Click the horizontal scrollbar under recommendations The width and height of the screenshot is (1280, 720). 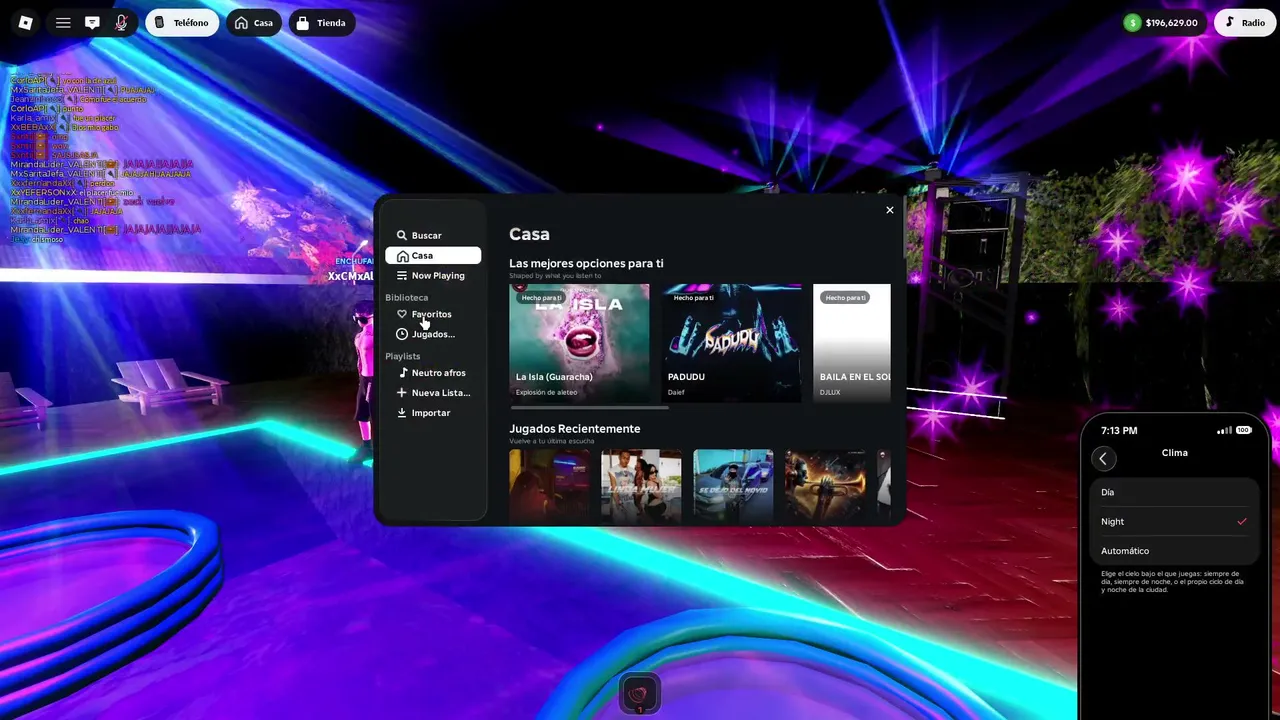589,408
